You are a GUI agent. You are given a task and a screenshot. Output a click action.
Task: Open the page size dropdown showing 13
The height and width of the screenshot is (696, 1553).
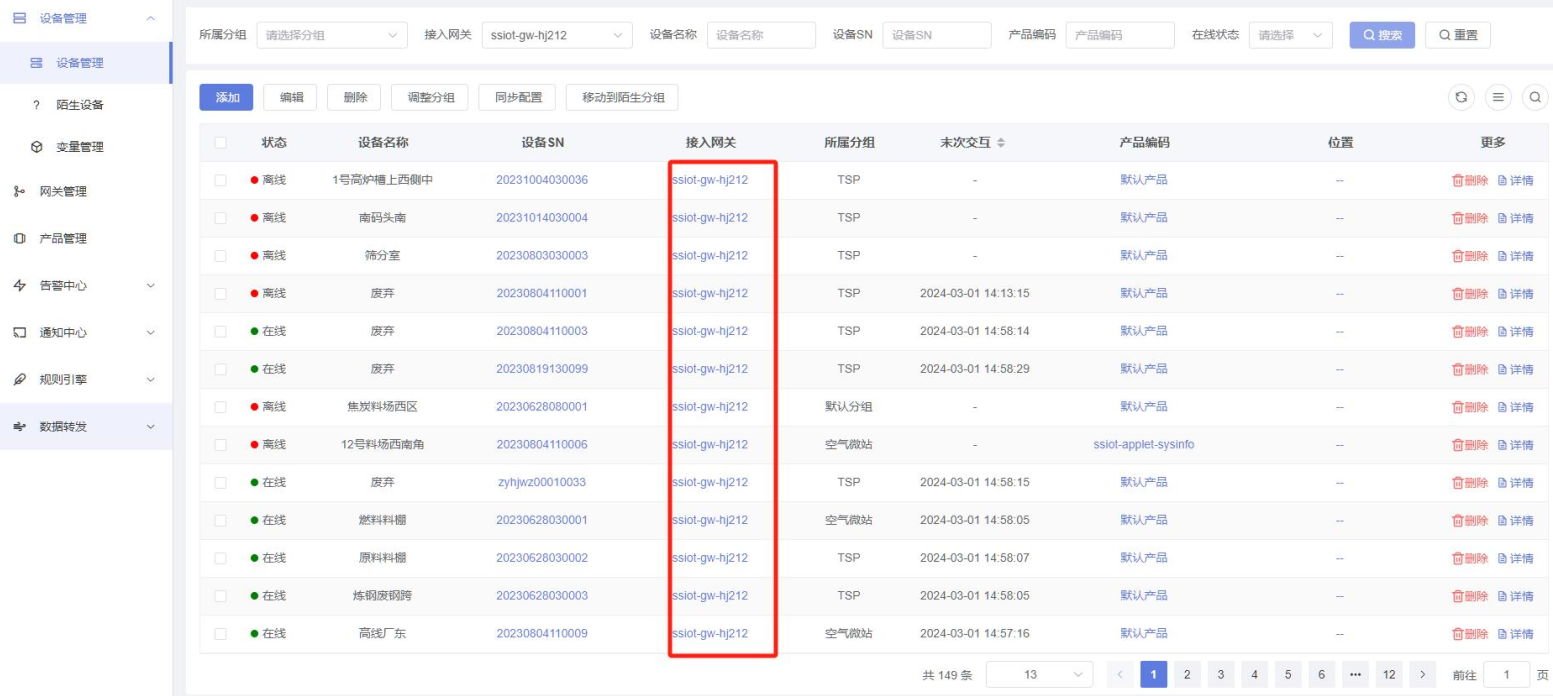[1040, 674]
